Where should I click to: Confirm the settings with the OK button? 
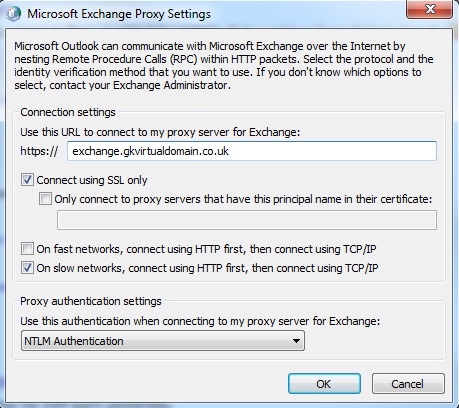324,384
